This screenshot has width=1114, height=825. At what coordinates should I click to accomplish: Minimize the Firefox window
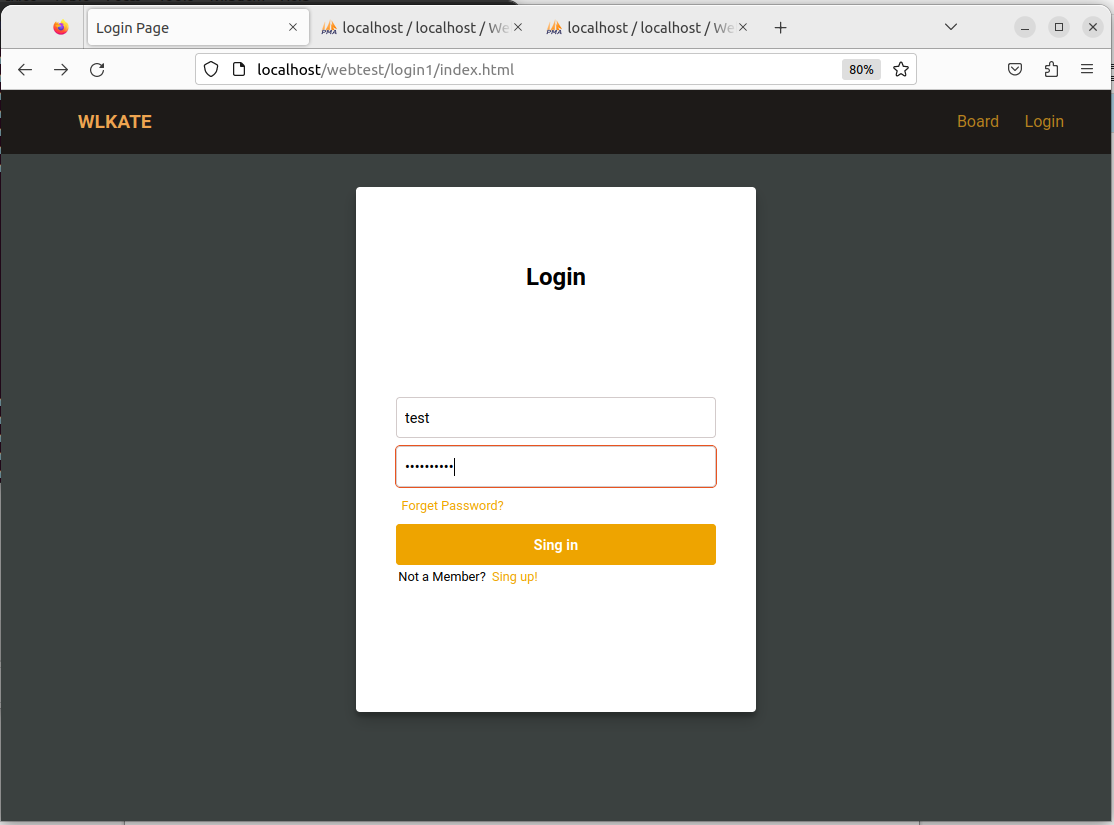1024,28
